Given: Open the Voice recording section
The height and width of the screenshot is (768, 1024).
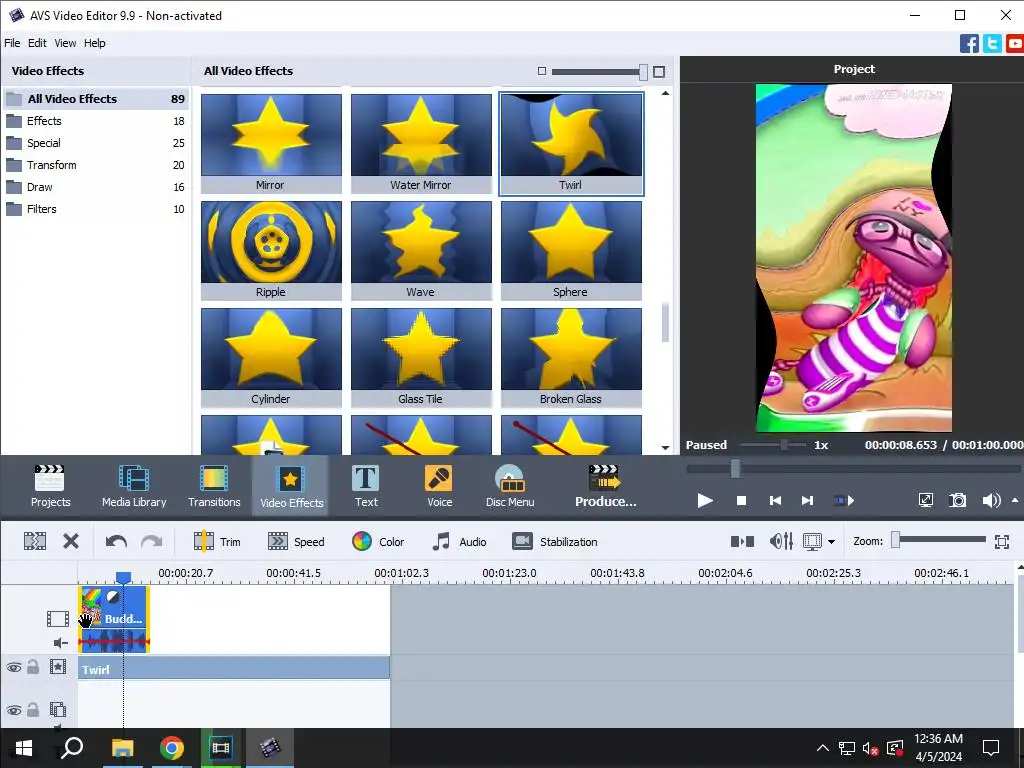Looking at the screenshot, I should [439, 486].
